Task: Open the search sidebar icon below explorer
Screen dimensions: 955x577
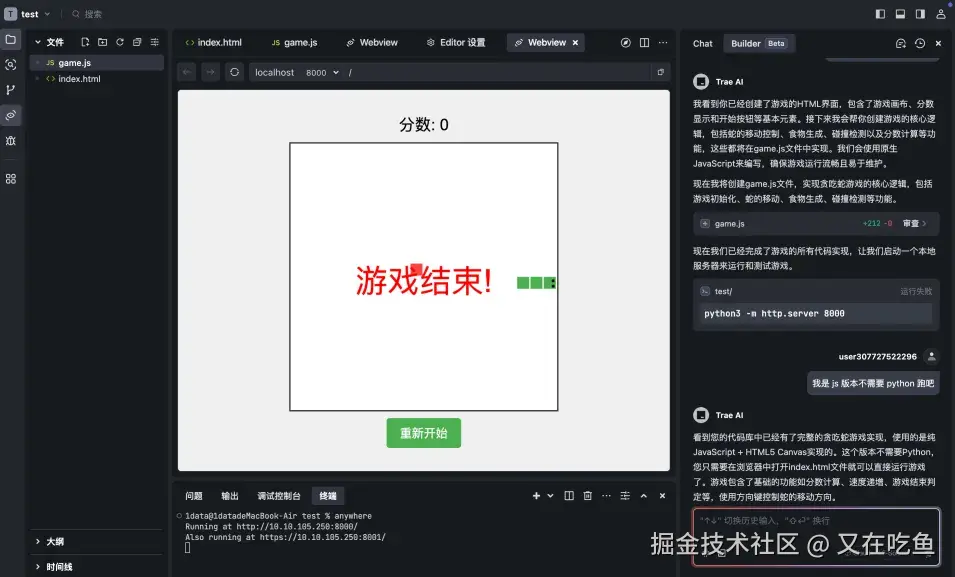Action: (10, 65)
